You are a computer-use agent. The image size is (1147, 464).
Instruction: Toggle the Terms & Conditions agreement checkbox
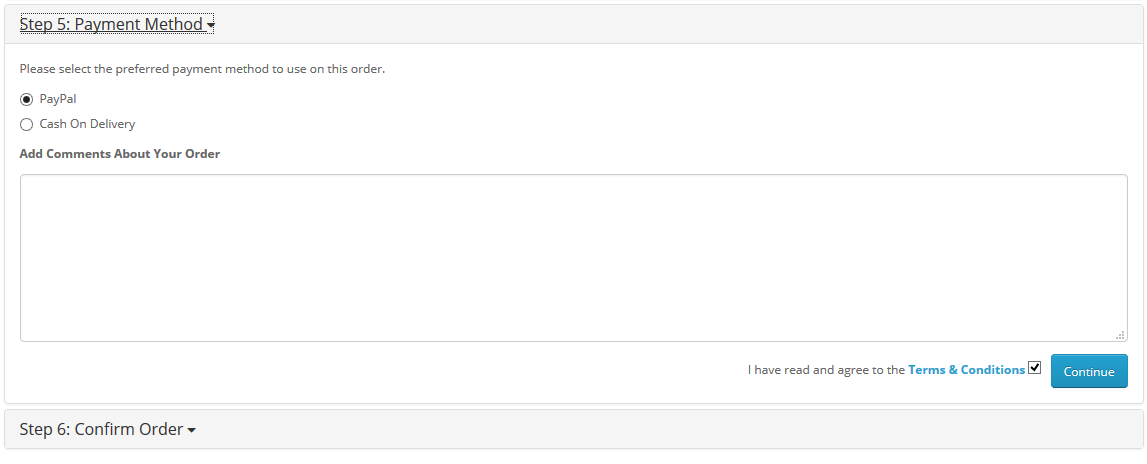coord(1035,368)
